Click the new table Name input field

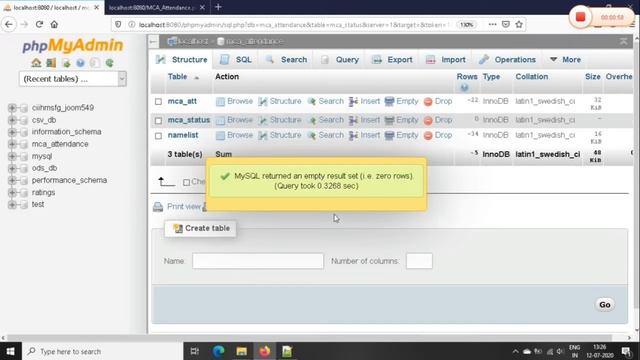click(258, 261)
